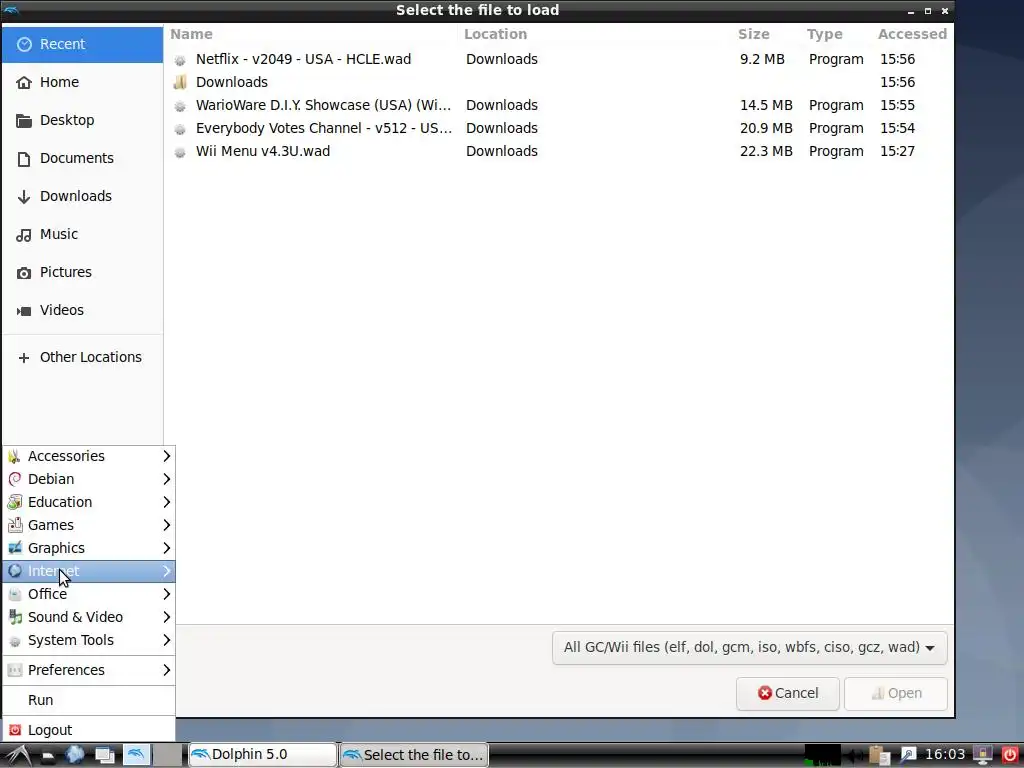Click the 15:55 accessed time cell
The image size is (1024, 768).
(897, 105)
